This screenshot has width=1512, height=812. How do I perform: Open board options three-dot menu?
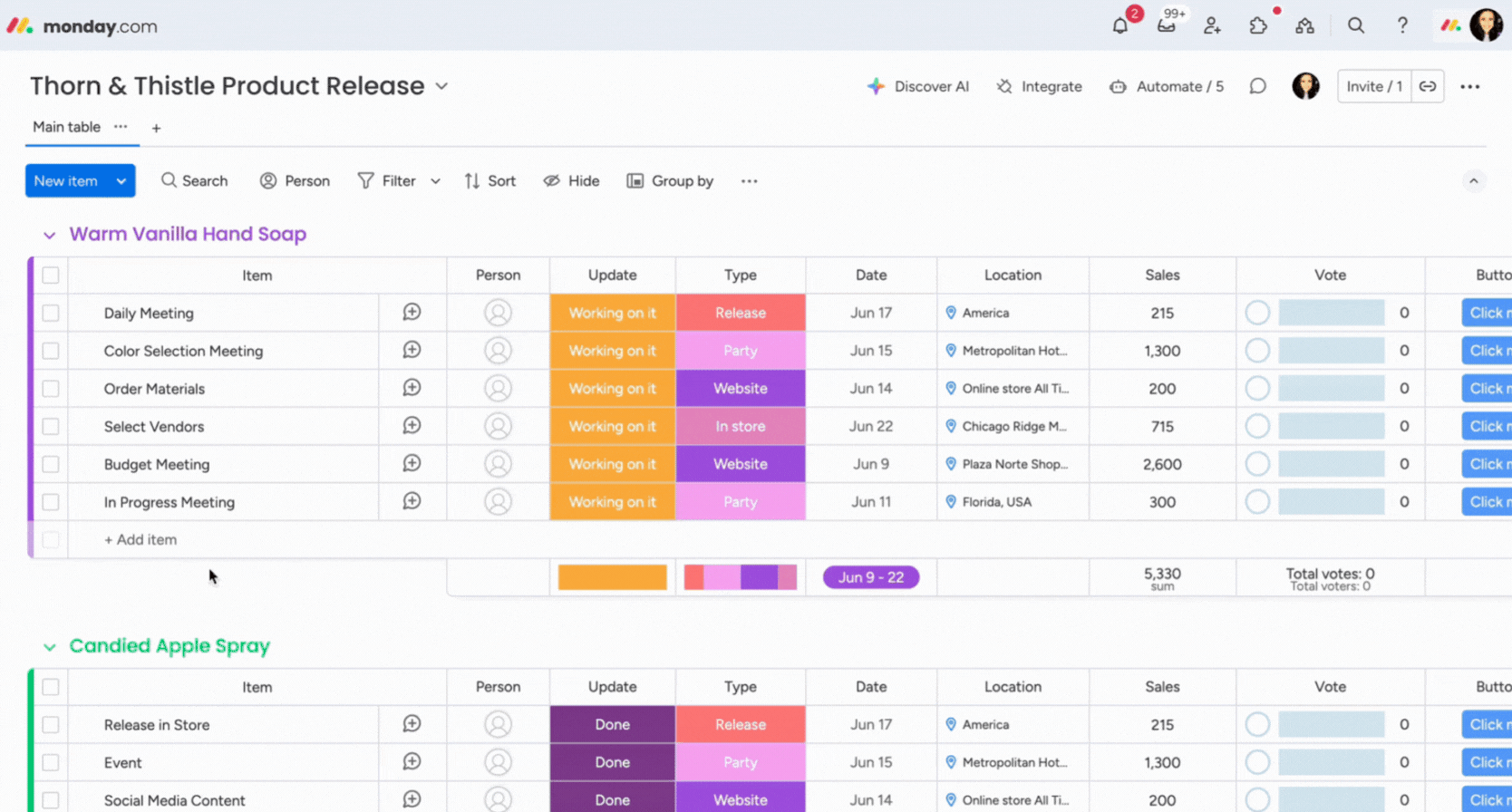click(x=1470, y=87)
